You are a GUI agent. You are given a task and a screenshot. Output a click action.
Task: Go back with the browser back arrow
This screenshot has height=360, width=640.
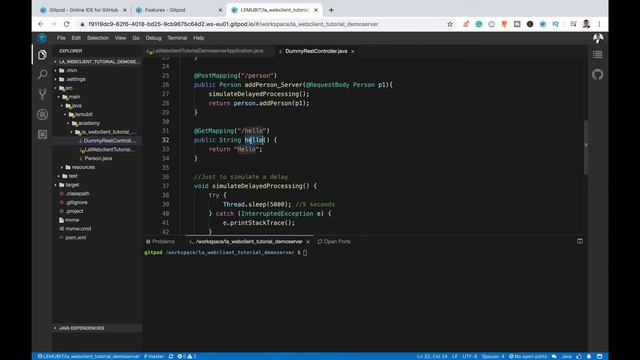click(x=41, y=24)
